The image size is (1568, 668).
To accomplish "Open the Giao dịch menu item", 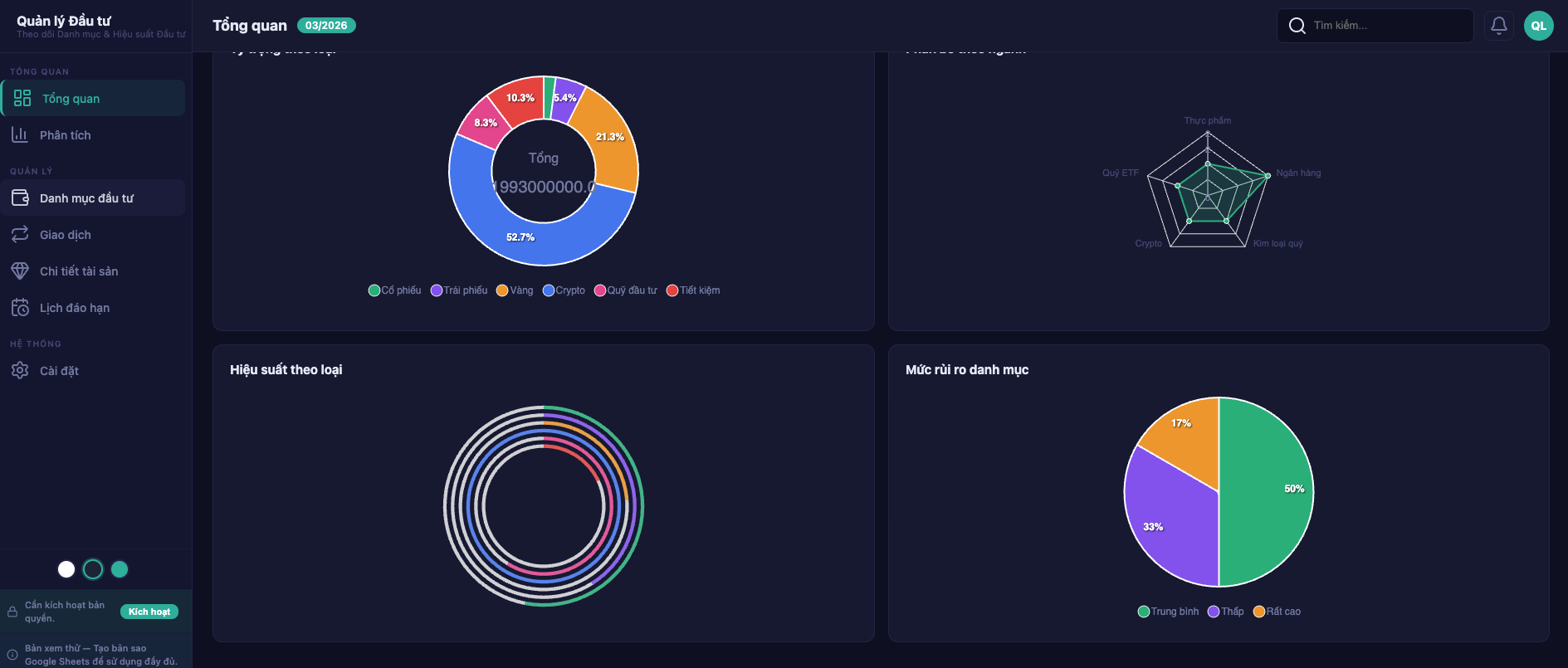I will tap(66, 235).
